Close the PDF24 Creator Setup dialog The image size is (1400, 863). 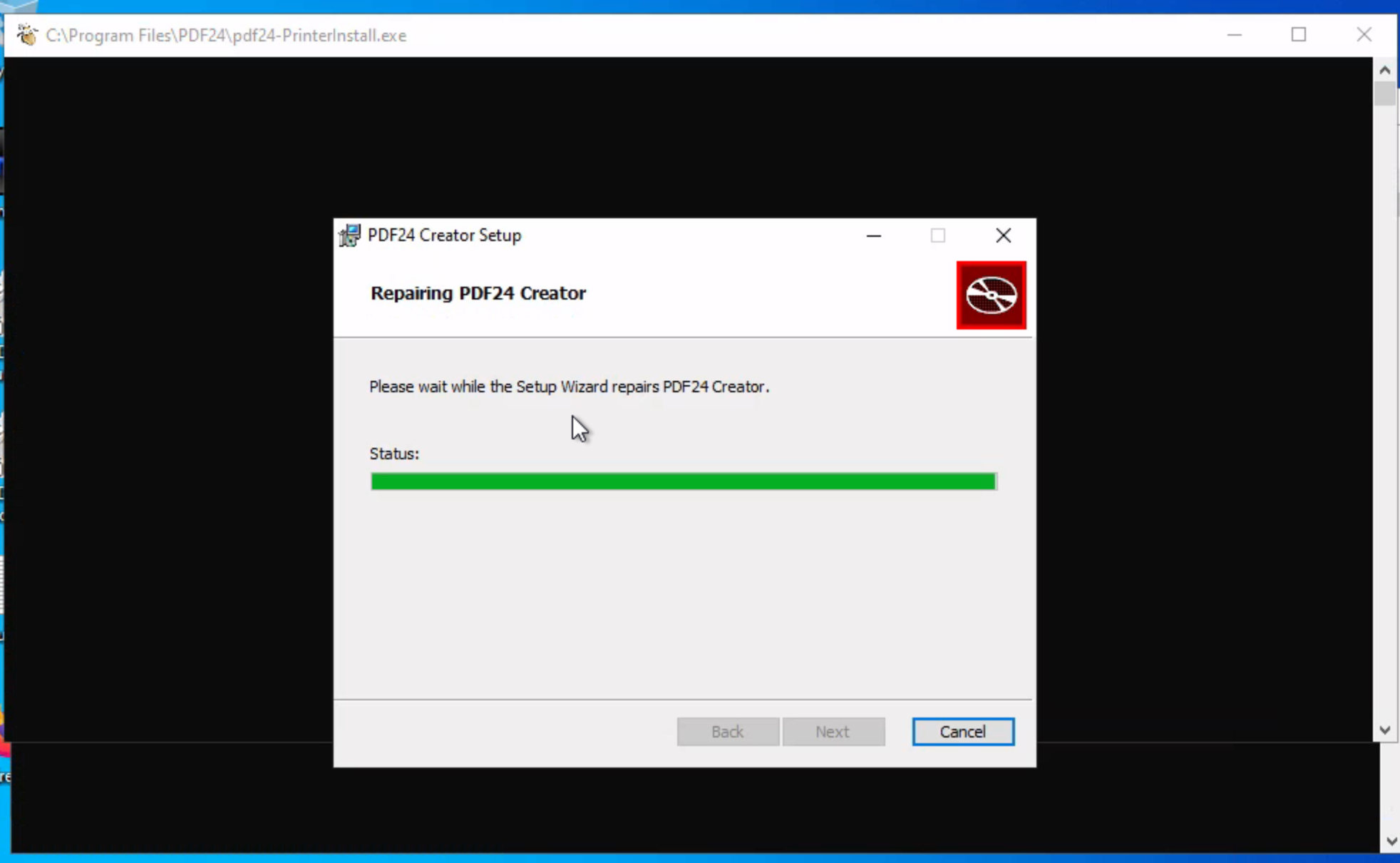pyautogui.click(x=1003, y=235)
